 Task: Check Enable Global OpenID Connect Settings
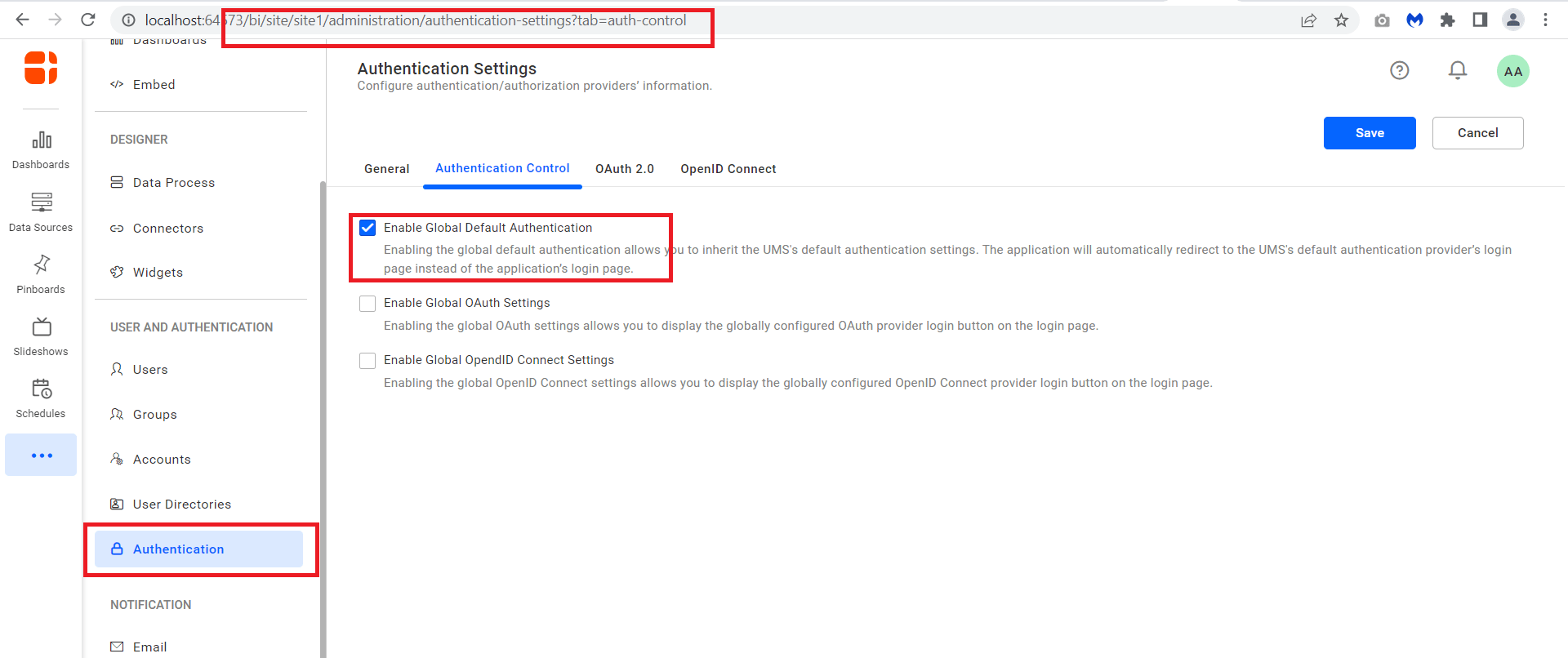tap(367, 361)
